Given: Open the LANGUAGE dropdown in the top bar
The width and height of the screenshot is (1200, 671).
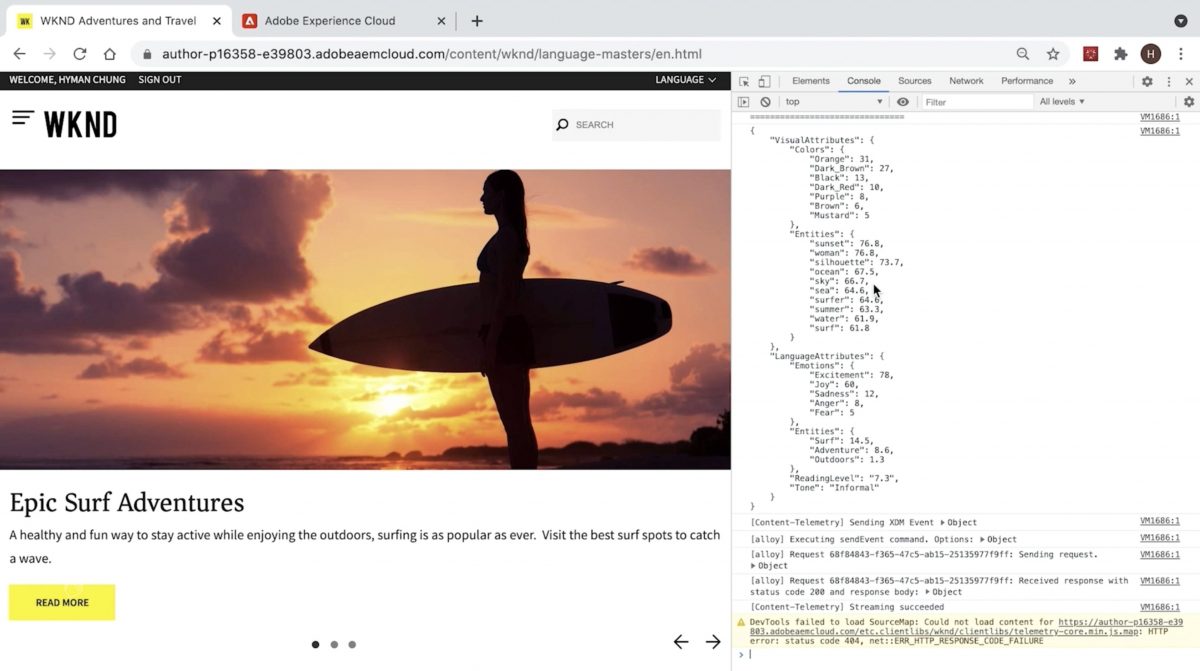Looking at the screenshot, I should 685,80.
